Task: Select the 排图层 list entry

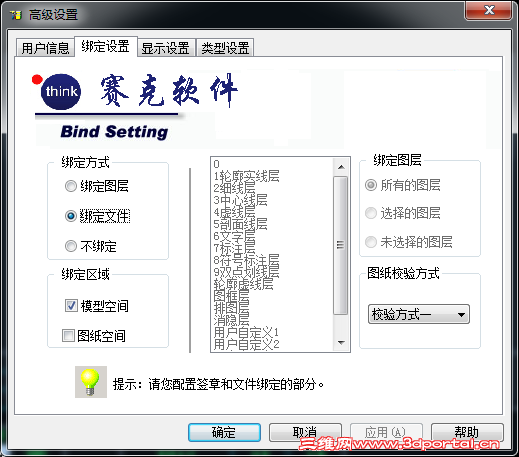Action: point(273,308)
